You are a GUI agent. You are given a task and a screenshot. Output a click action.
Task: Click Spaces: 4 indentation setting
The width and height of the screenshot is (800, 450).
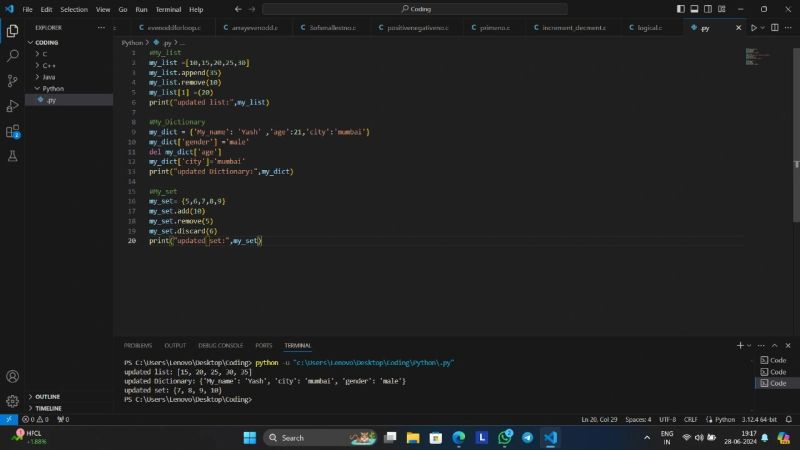click(x=638, y=419)
